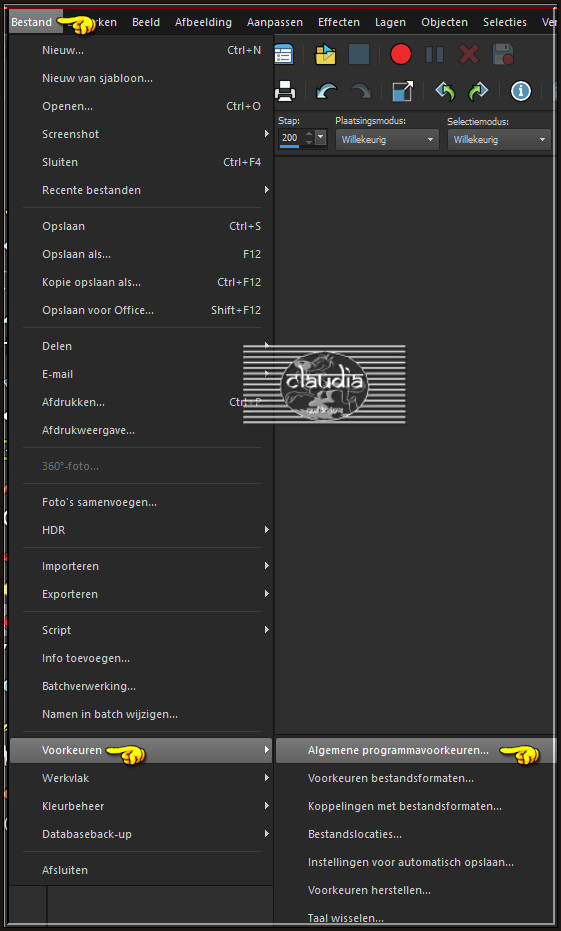Image resolution: width=561 pixels, height=931 pixels.
Task: Open the Selectiemodus dropdown
Action: (499, 140)
